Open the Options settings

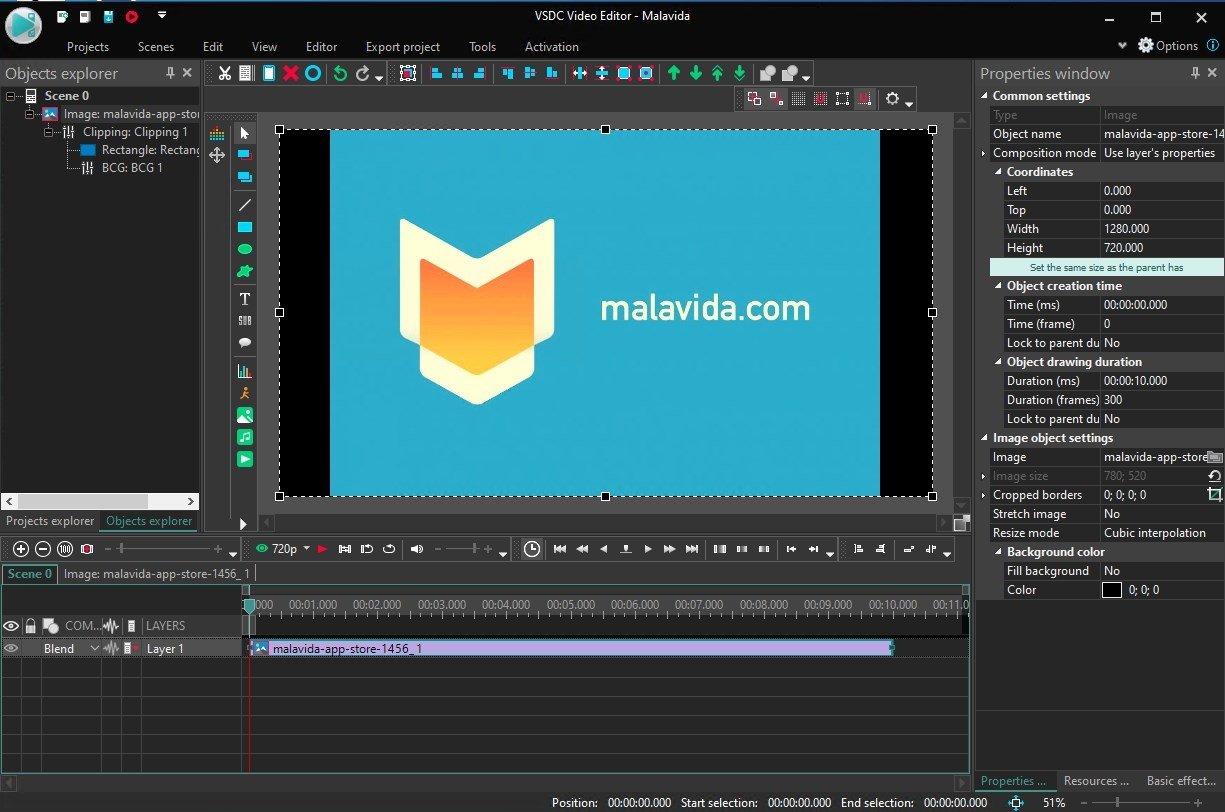click(x=1168, y=45)
